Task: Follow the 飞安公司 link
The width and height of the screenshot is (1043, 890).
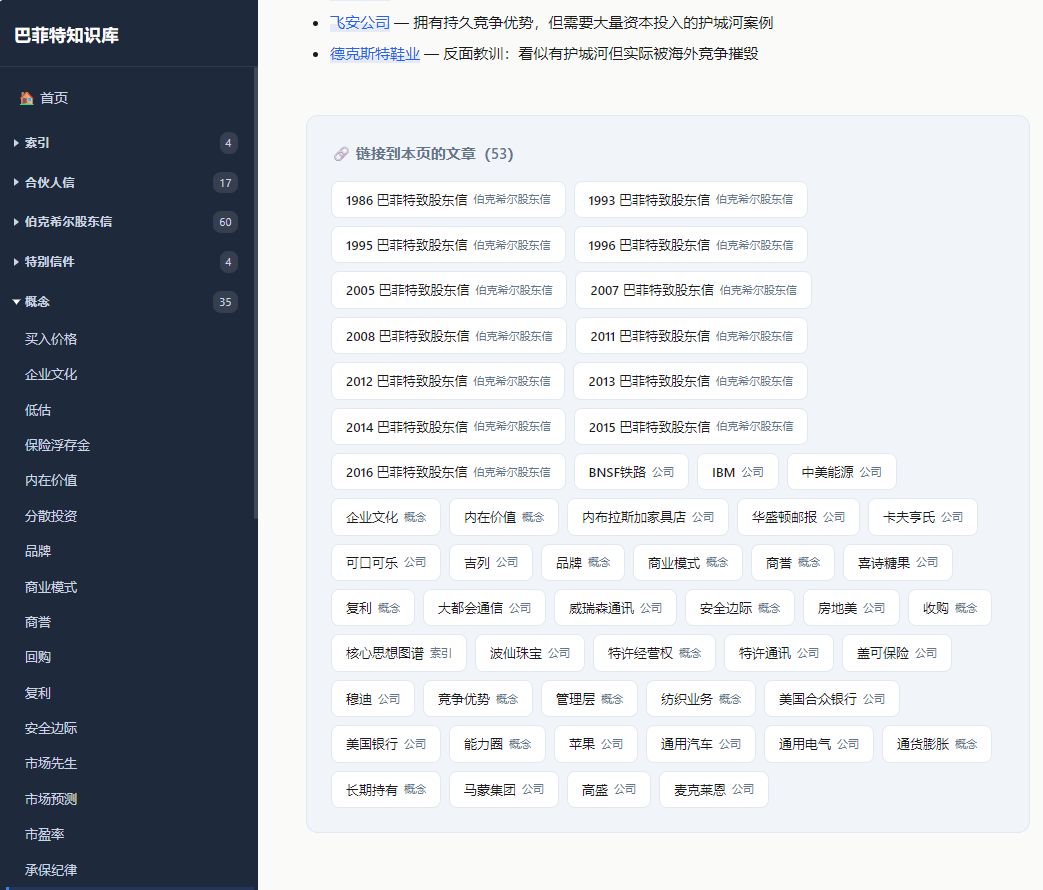Action: [x=360, y=23]
